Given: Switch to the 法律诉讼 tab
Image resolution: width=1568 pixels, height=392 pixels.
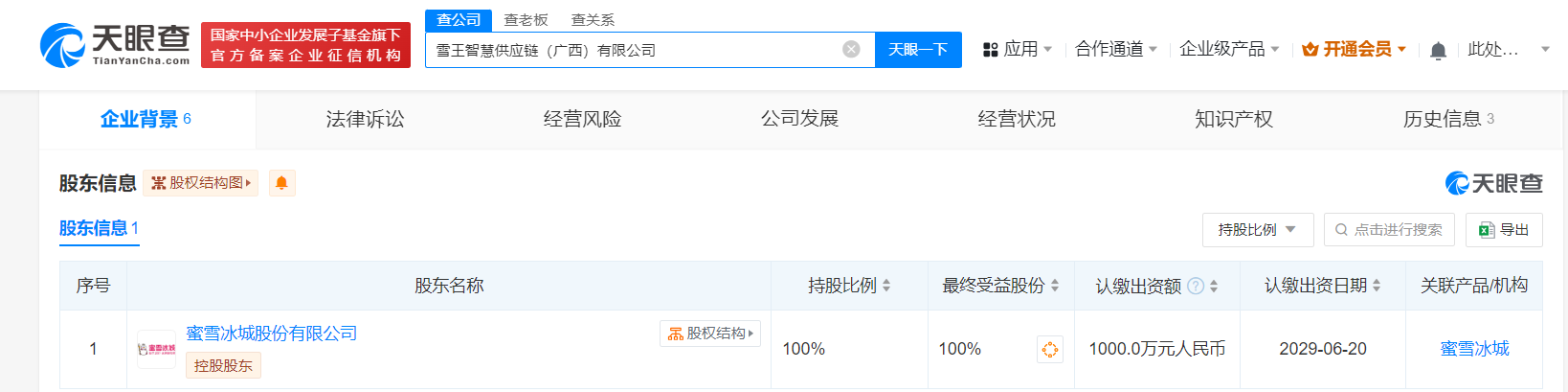Looking at the screenshot, I should [x=365, y=119].
